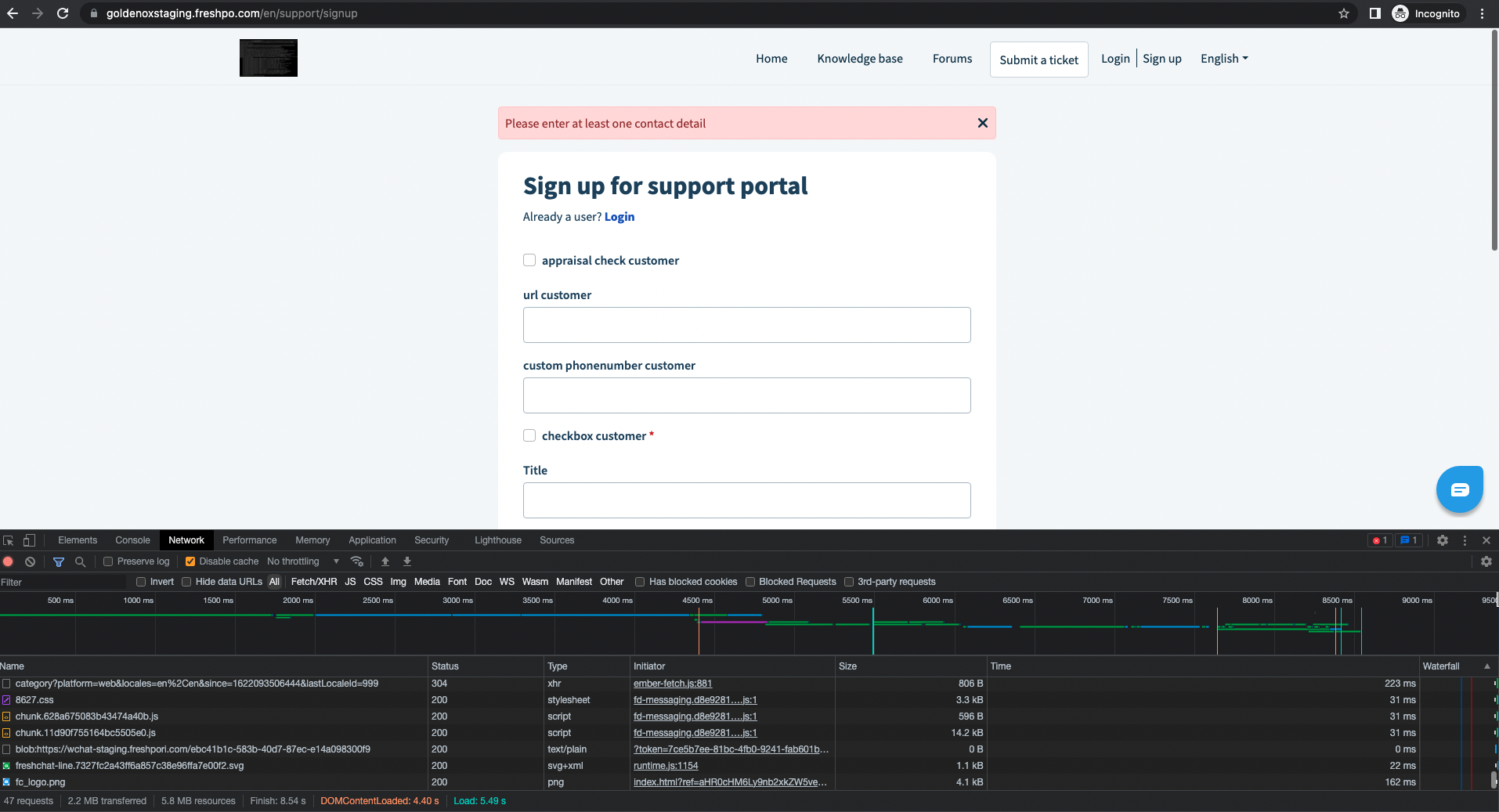Screen dimensions: 1499x812
Task: Expand the English language dropdown
Action: pos(1224,59)
